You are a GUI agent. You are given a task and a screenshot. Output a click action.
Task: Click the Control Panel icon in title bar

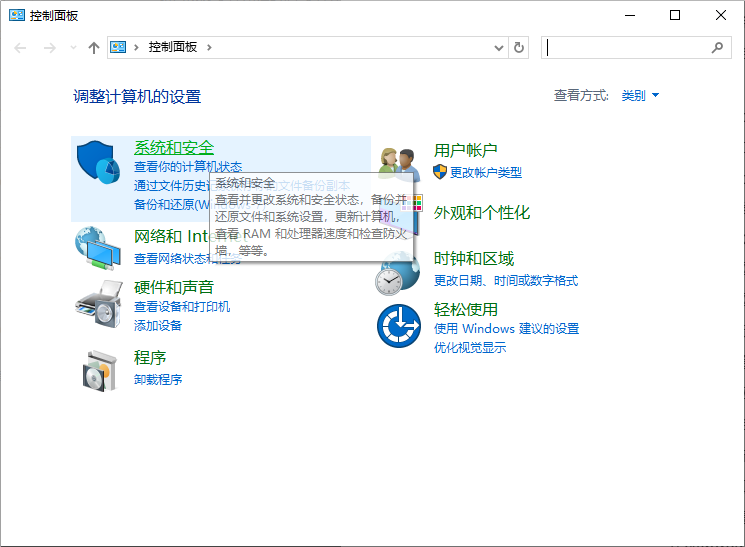click(17, 15)
